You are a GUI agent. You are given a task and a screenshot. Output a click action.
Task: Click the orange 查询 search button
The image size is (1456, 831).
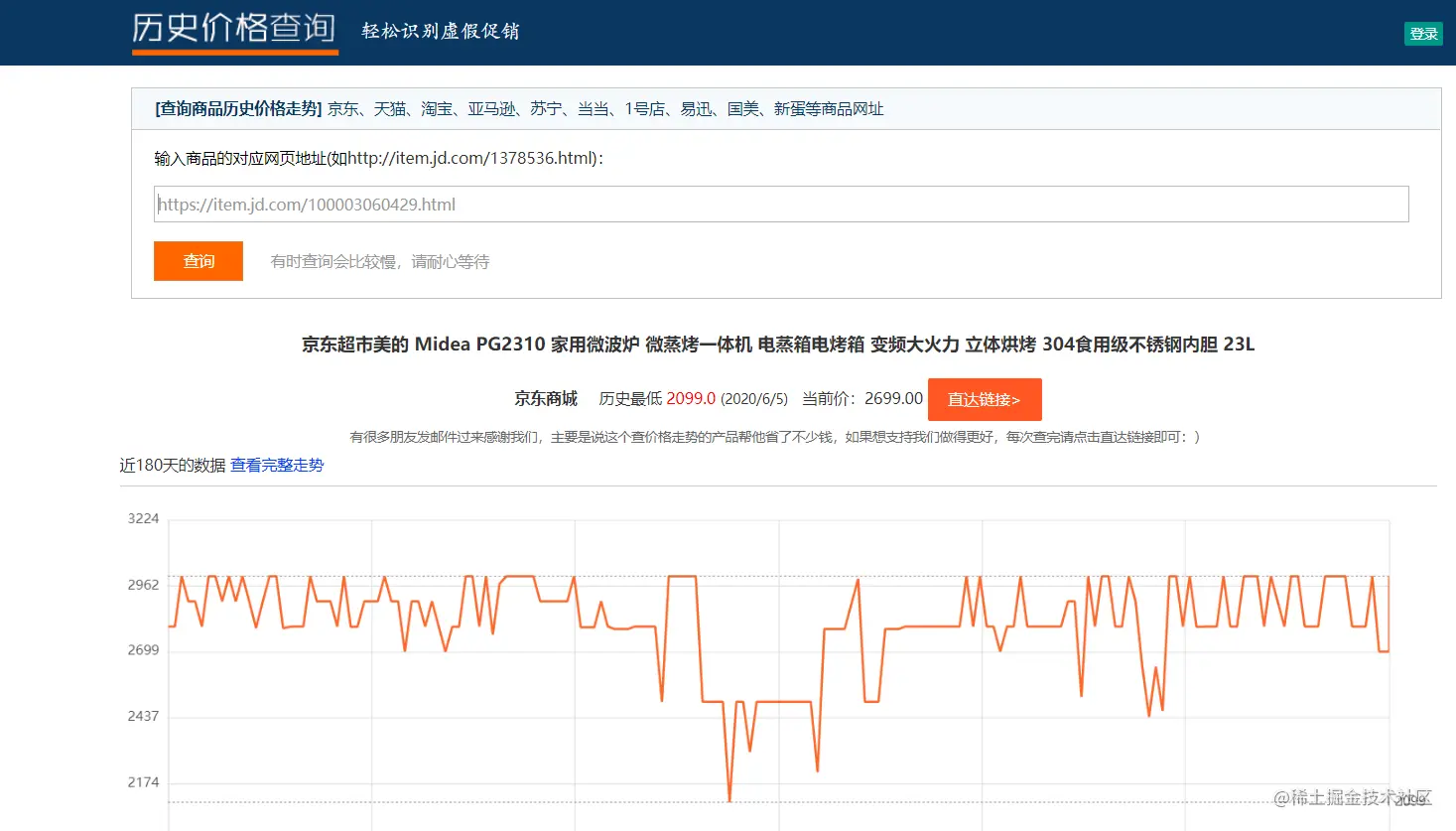199,261
